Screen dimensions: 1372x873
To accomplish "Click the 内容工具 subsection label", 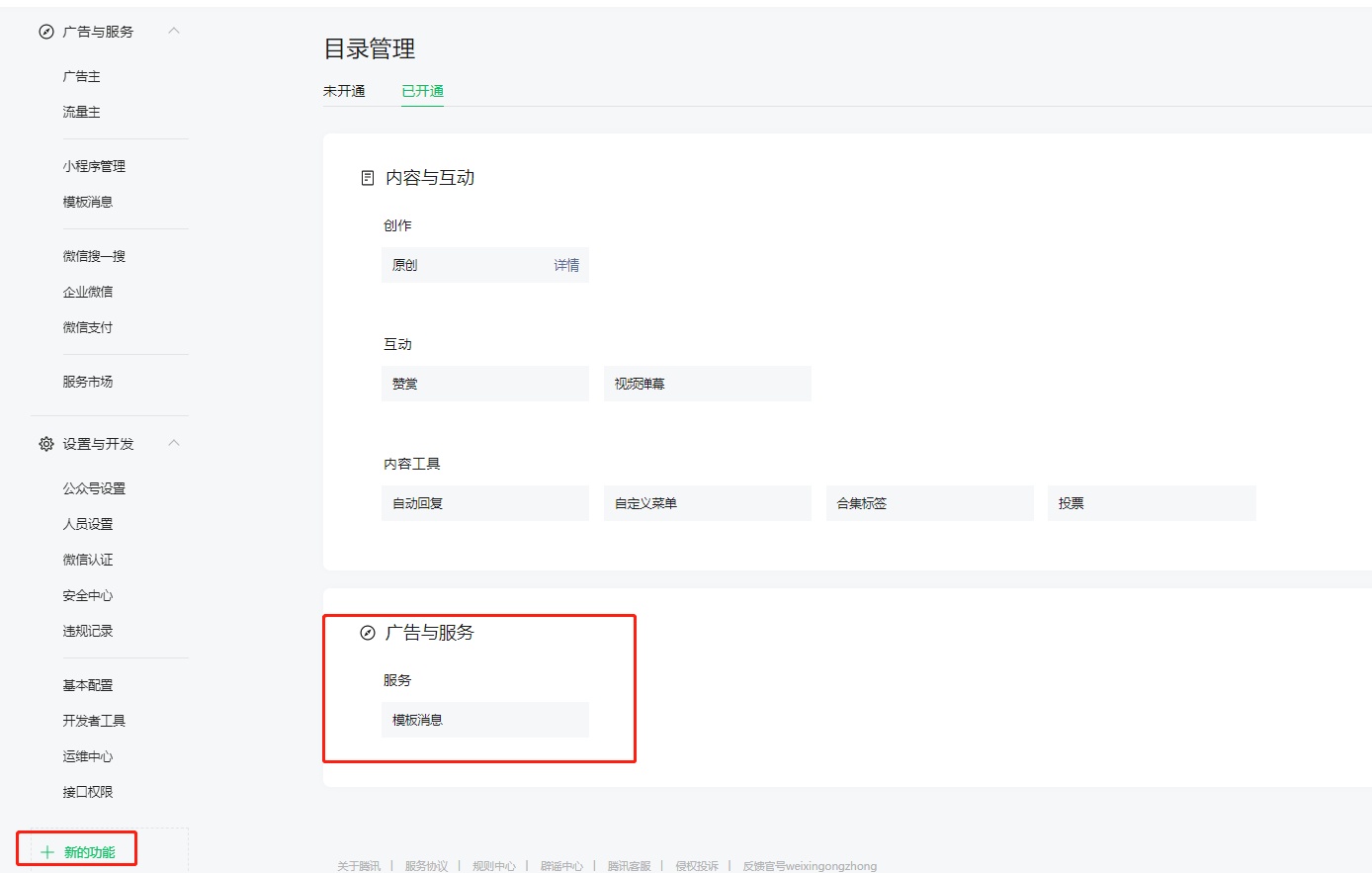I will point(412,464).
